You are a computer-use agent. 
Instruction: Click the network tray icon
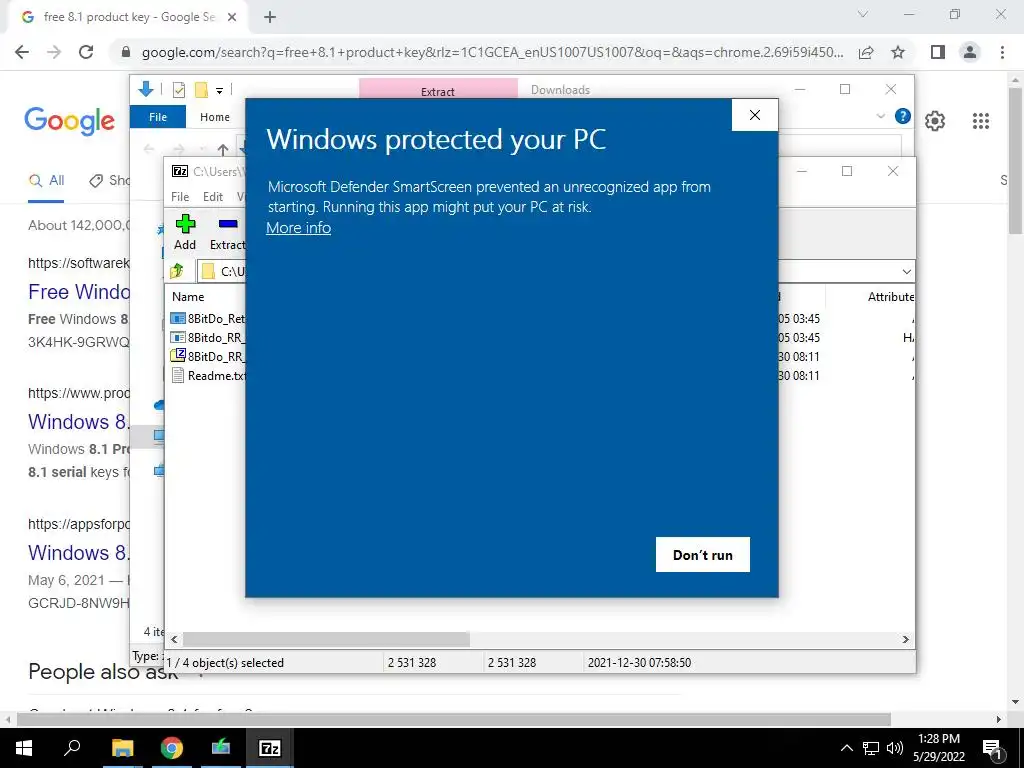[871, 748]
